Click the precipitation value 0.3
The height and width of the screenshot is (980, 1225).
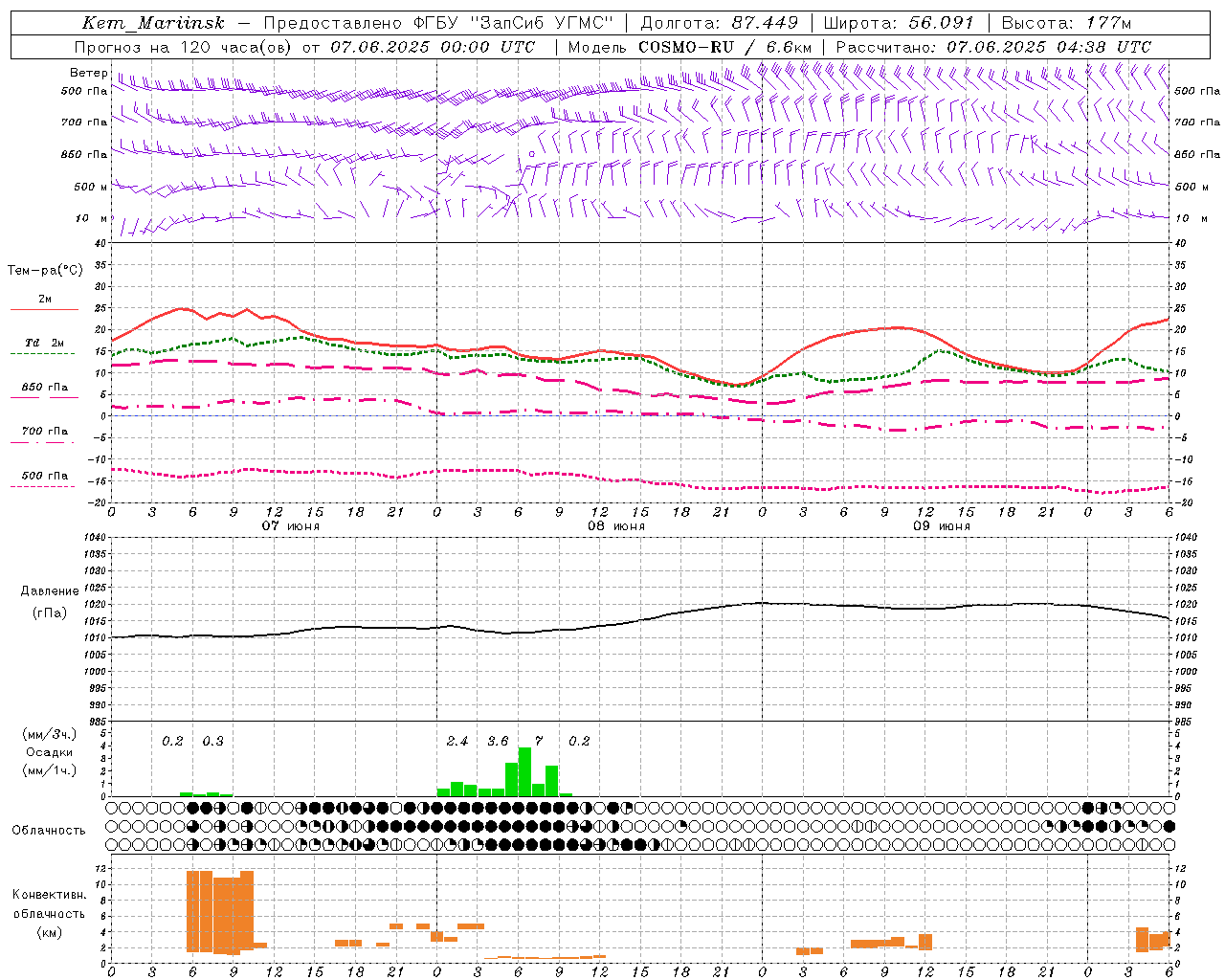click(212, 742)
